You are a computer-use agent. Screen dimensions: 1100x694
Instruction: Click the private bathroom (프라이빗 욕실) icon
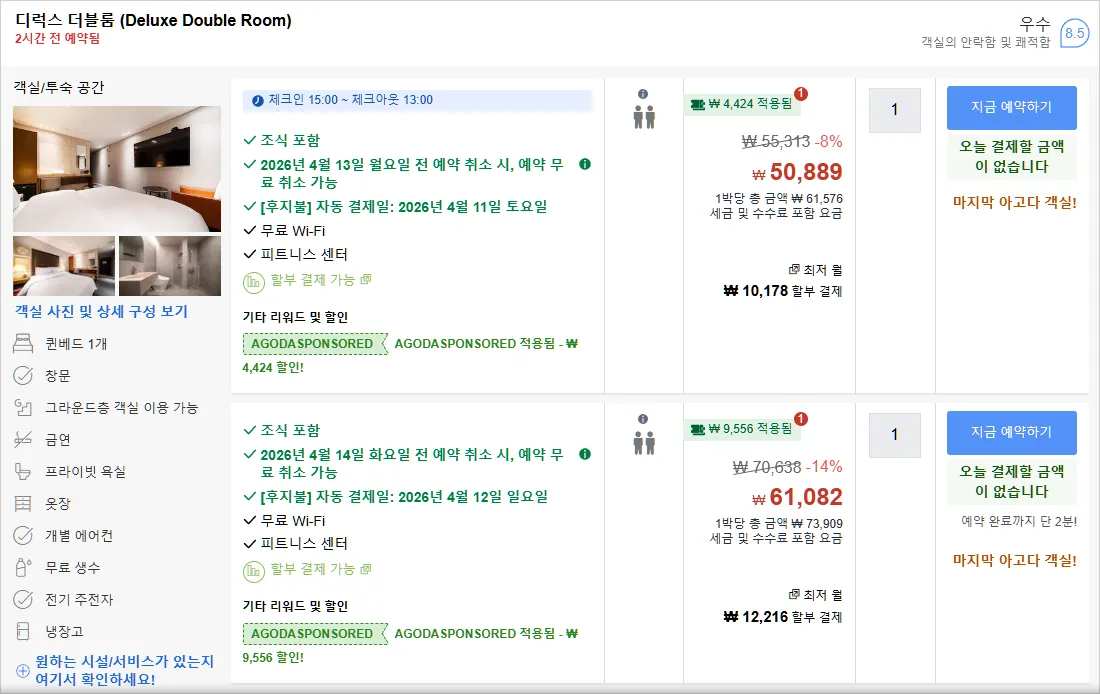point(23,472)
